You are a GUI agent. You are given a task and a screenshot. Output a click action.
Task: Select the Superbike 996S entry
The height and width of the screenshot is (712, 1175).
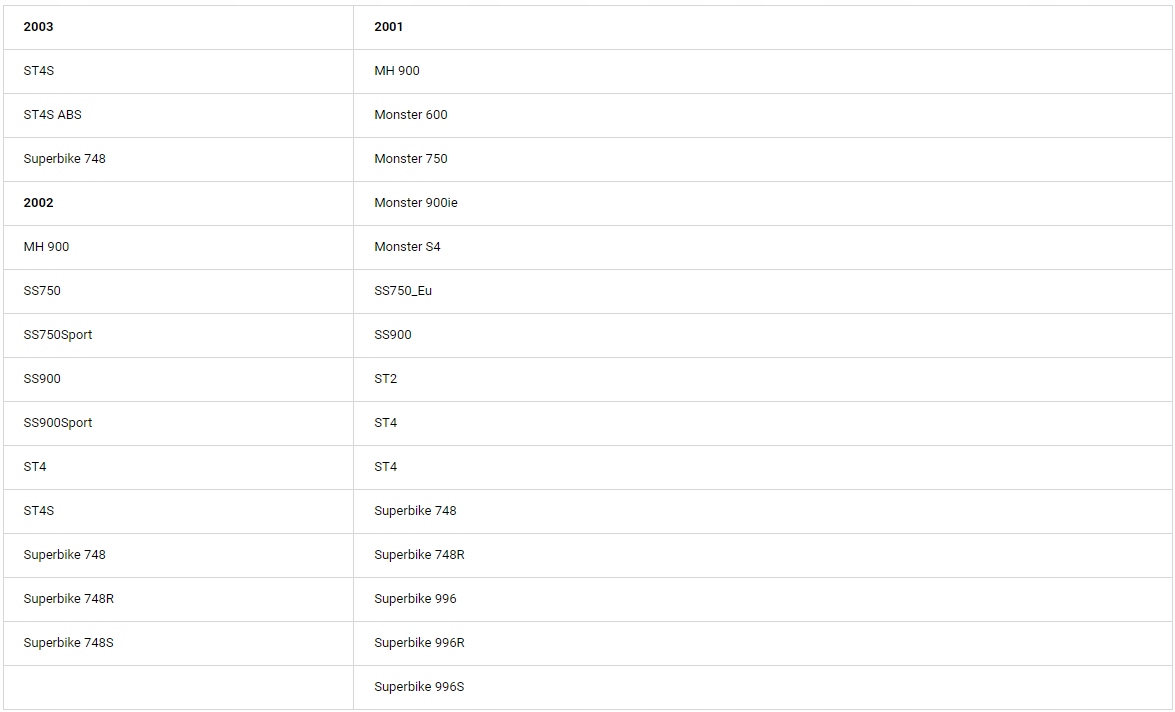point(419,687)
